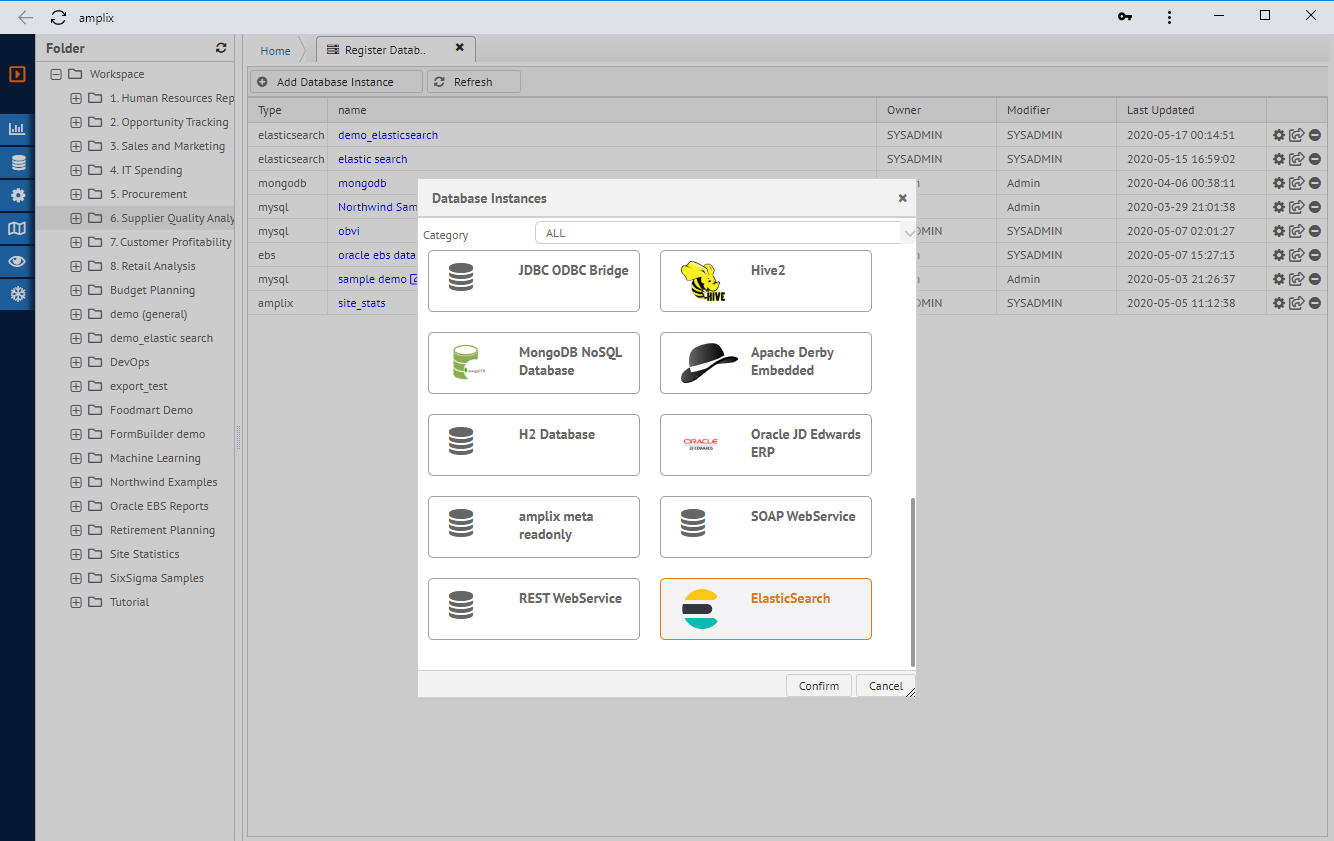Select the Apache Derby Embedded card
The width and height of the screenshot is (1334, 841).
click(x=766, y=363)
